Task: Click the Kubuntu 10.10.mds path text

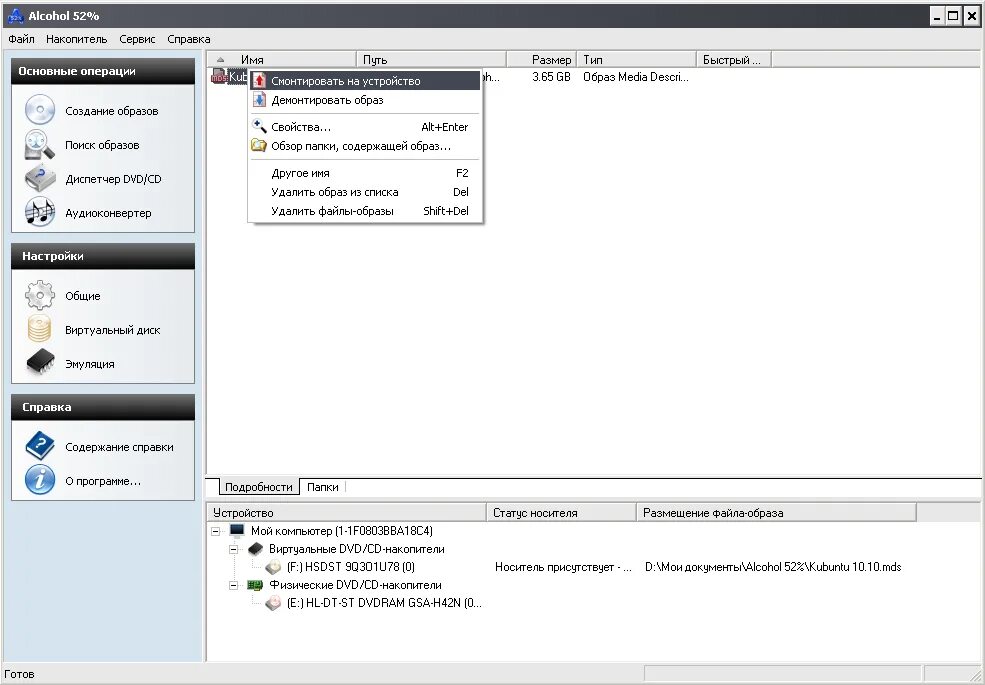Action: click(x=773, y=567)
